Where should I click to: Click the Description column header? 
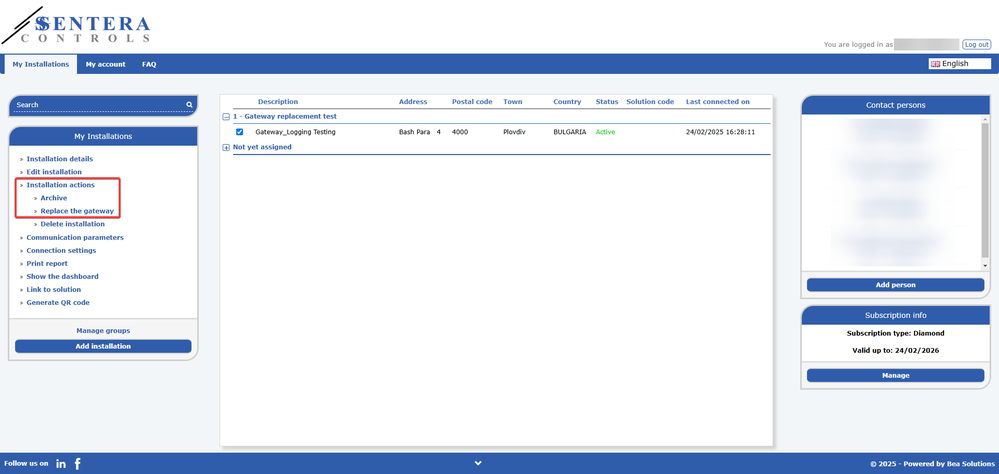coord(278,102)
